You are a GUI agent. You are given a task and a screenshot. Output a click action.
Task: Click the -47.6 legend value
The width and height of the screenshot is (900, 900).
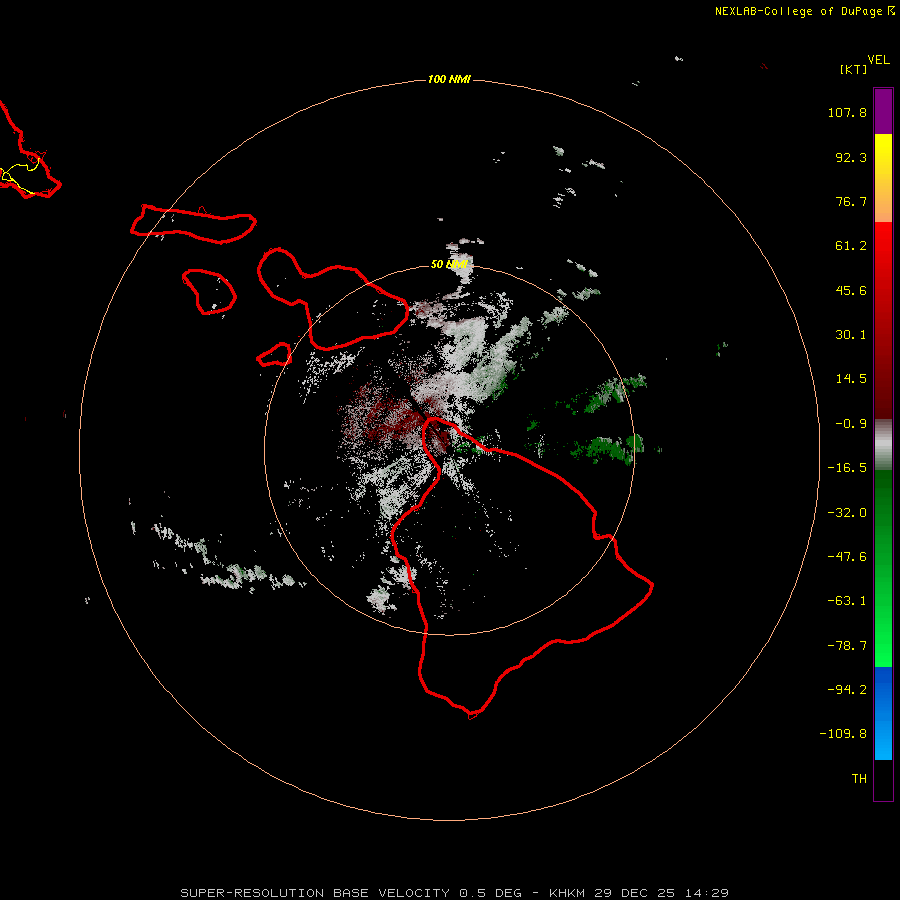pos(847,557)
